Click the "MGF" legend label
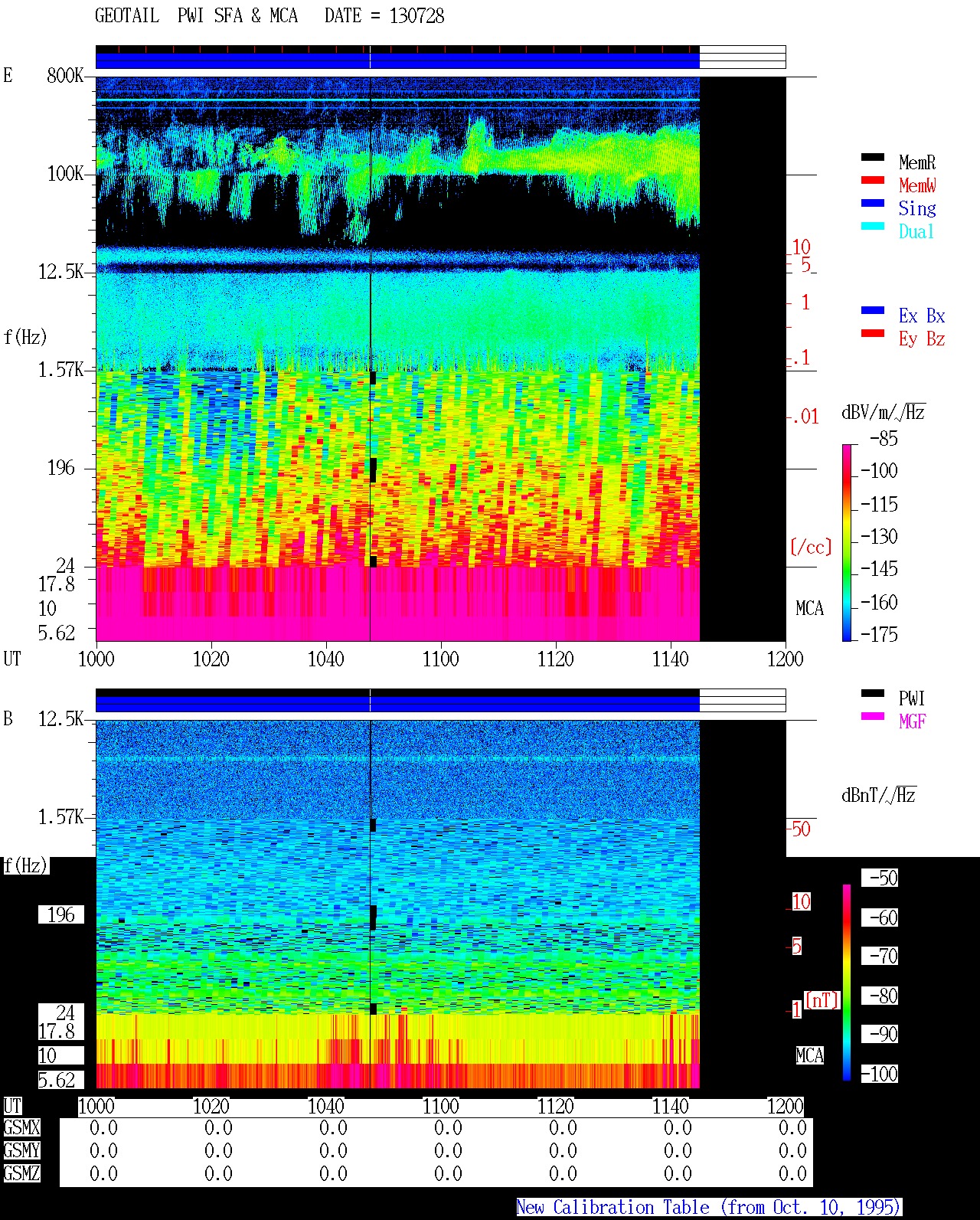Screen dimensions: 980x1220 tap(913, 721)
